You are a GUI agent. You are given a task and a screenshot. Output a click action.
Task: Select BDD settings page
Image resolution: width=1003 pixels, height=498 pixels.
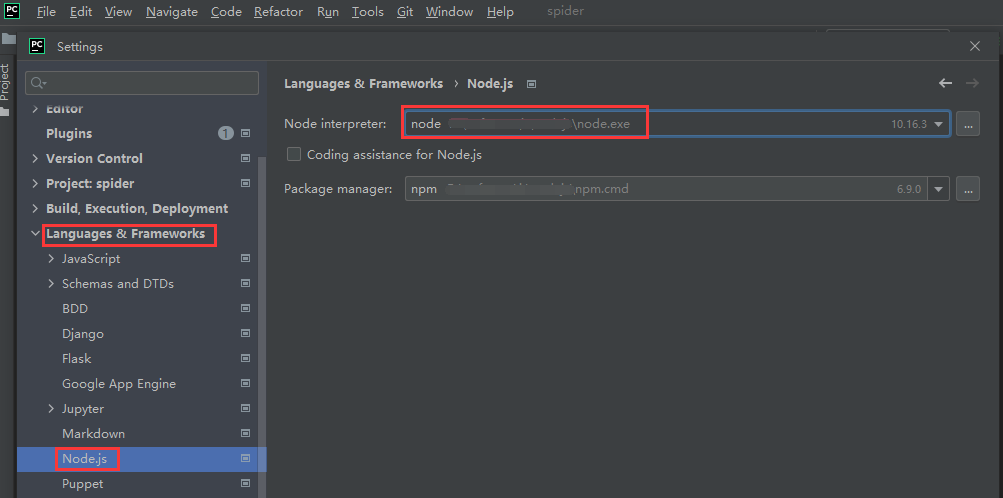pos(75,309)
